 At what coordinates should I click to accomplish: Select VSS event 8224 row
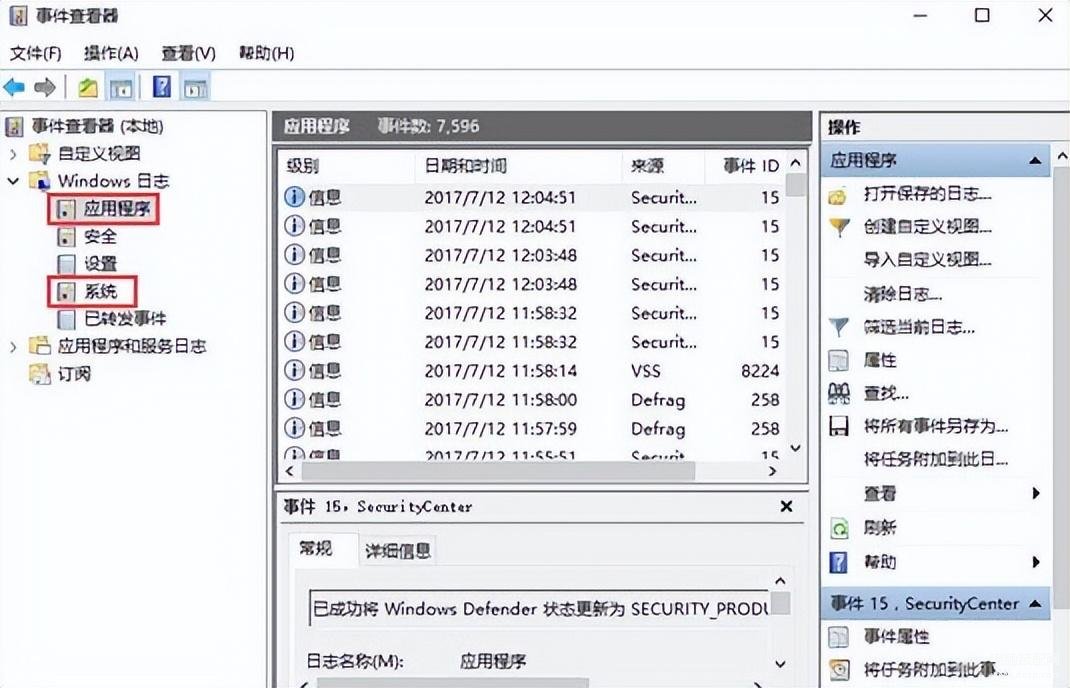click(532, 371)
